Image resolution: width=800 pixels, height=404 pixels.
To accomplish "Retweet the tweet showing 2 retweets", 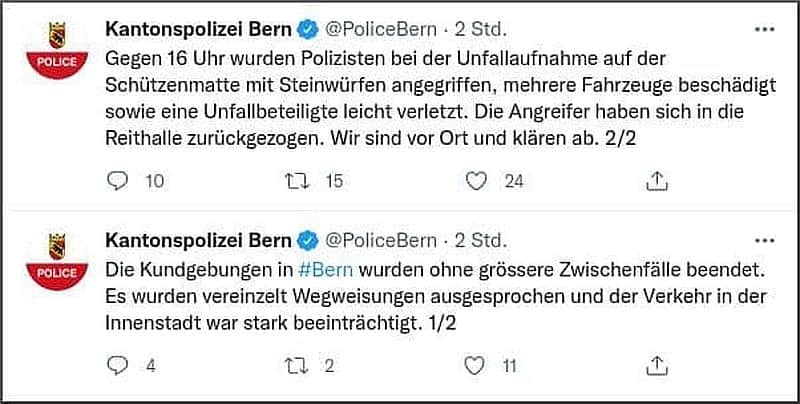I will (297, 366).
